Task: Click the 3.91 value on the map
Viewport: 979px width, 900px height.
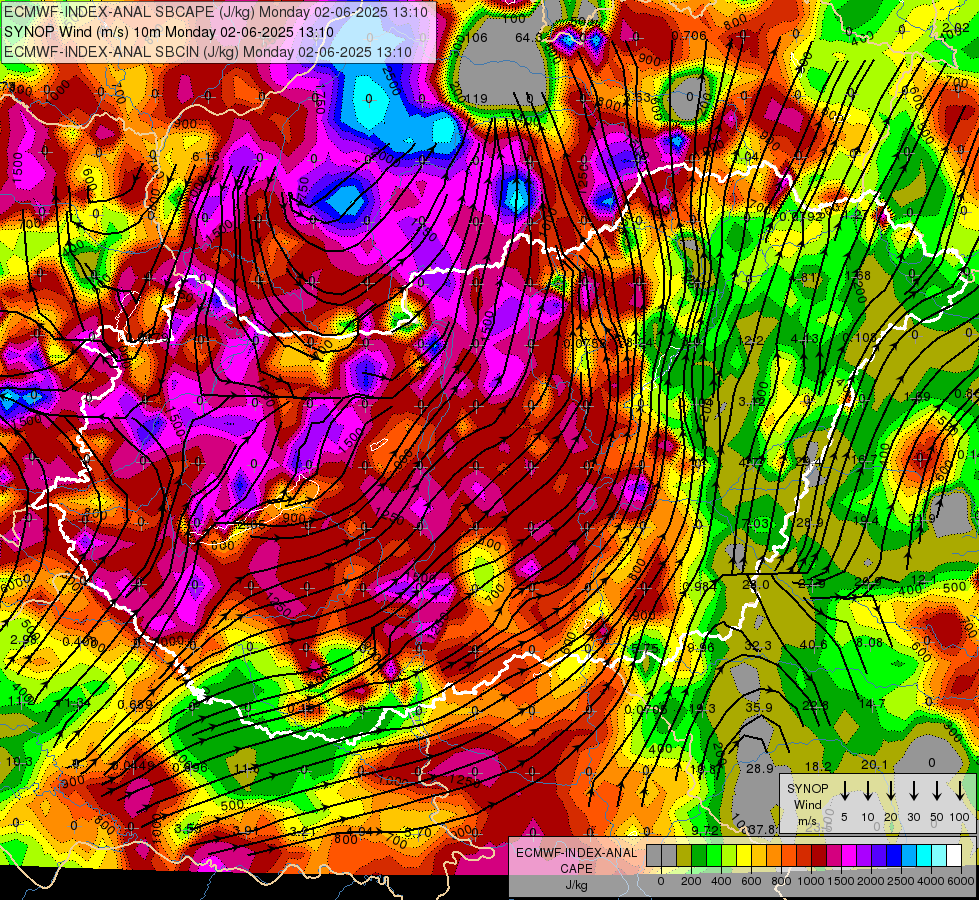Action: 245,830
